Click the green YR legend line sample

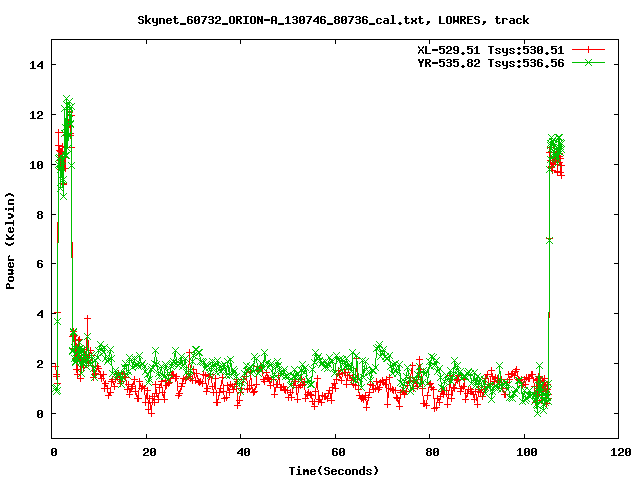(588, 62)
